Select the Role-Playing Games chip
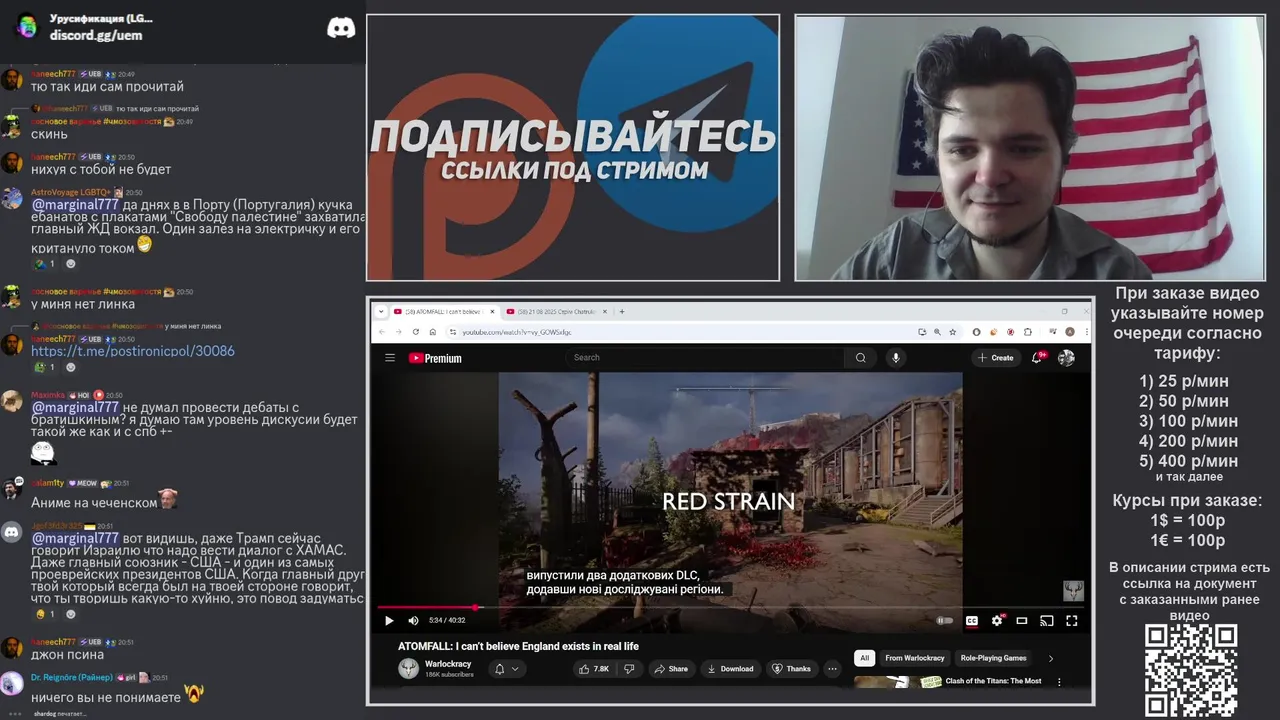1280x720 pixels. pyautogui.click(x=993, y=658)
